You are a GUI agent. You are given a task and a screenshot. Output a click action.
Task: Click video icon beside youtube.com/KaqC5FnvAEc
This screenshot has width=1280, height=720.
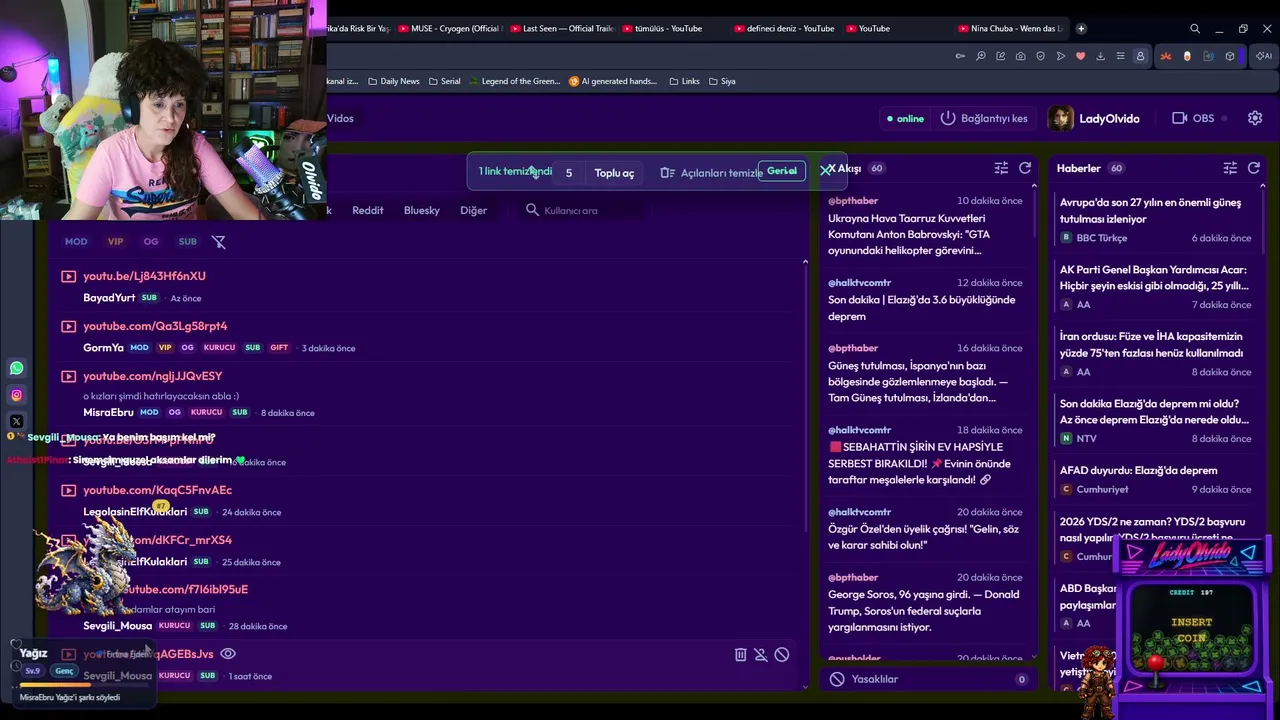[x=68, y=490]
